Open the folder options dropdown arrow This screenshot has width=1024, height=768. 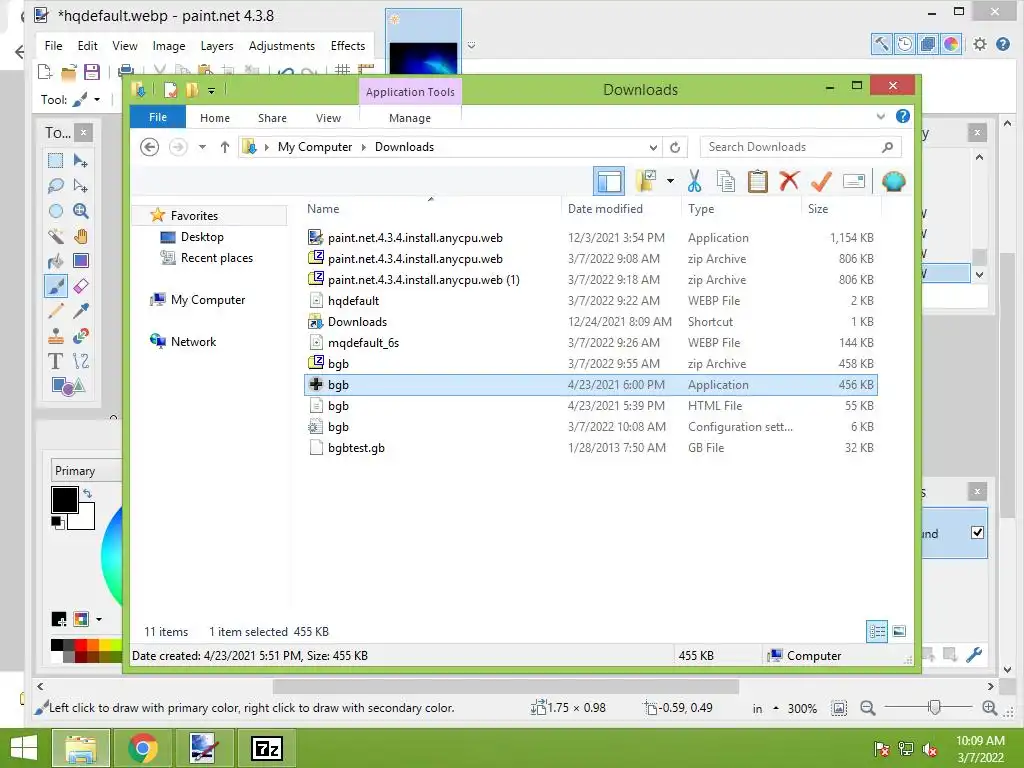[670, 181]
